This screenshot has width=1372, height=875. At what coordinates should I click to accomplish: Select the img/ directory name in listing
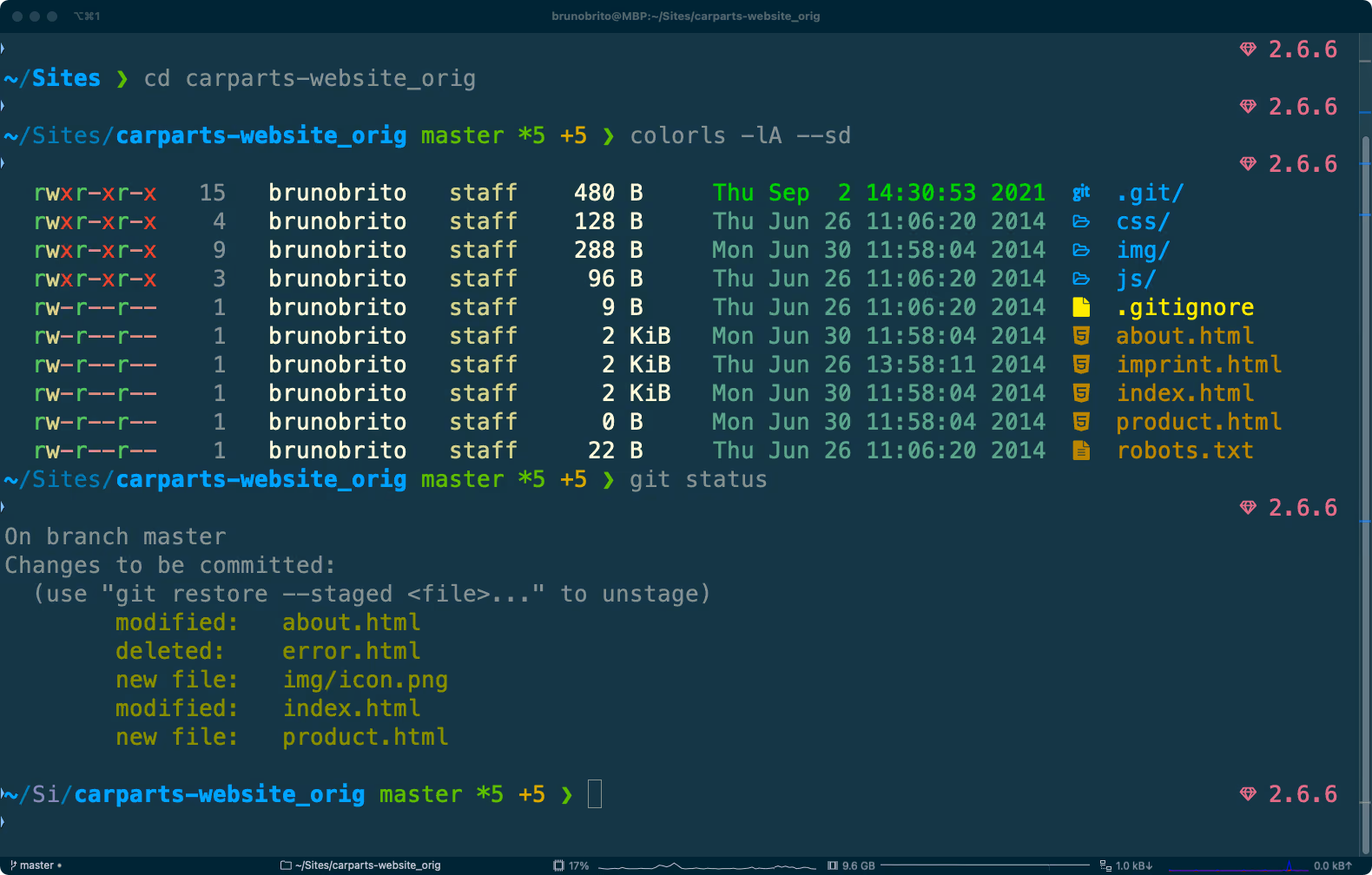tap(1143, 250)
